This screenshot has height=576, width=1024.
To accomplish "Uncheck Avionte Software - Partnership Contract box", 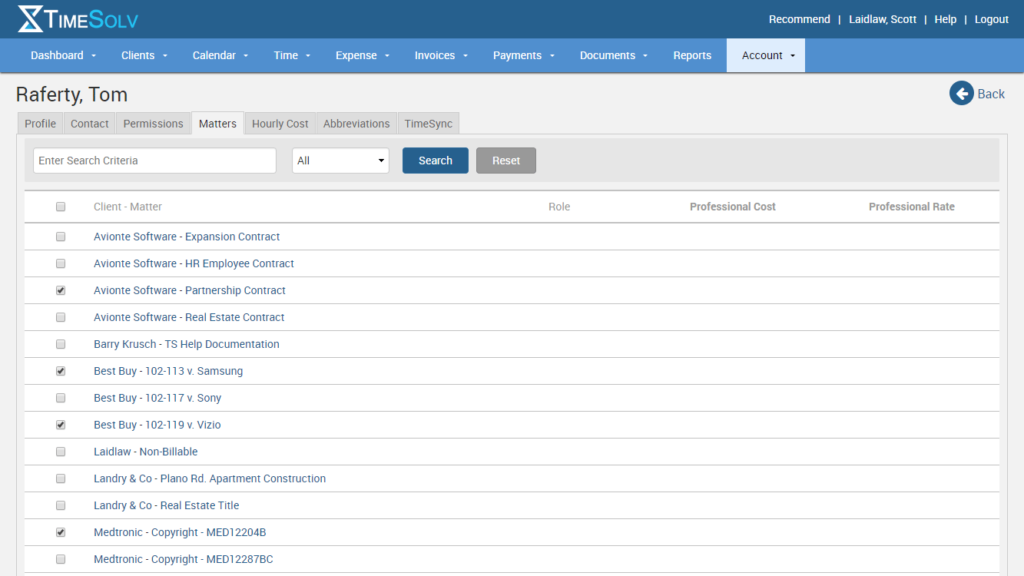I will click(x=61, y=290).
